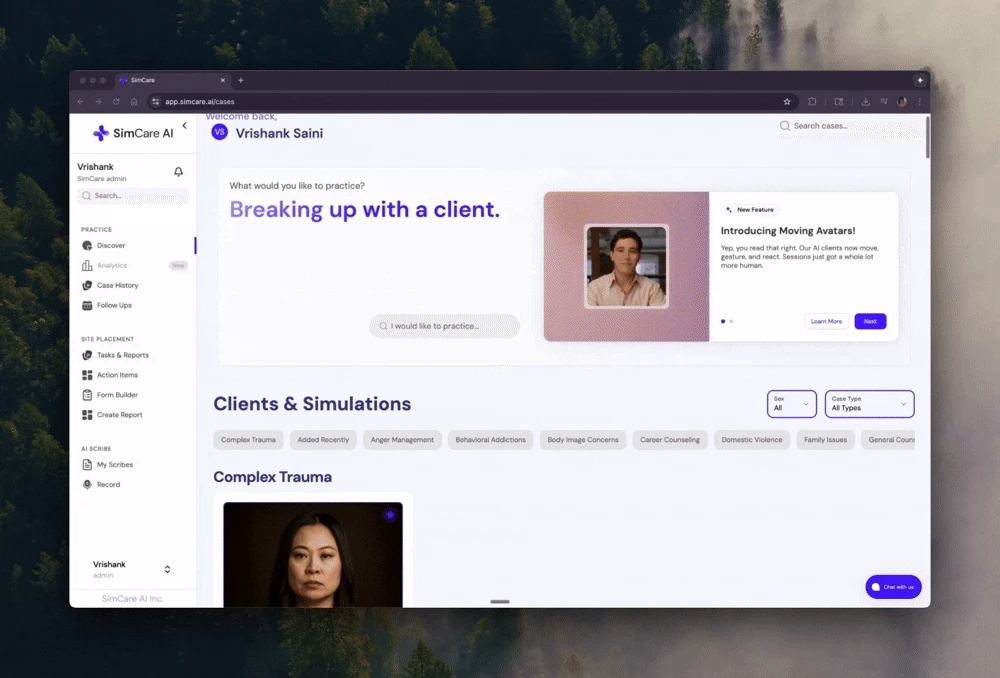1000x678 pixels.
Task: Expand the Vrishank admin account switcher
Action: click(133, 569)
